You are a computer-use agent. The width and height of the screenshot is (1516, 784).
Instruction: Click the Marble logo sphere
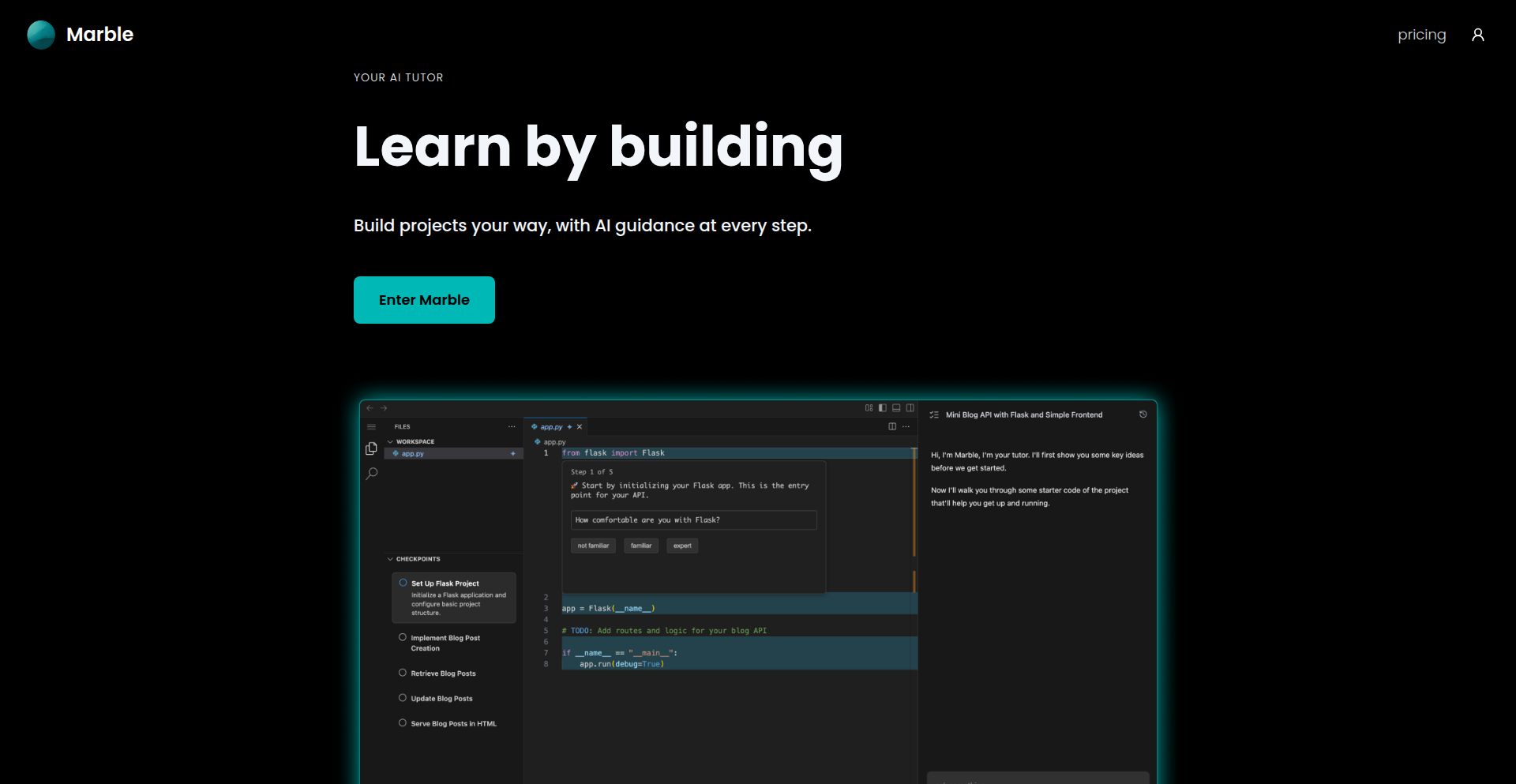click(41, 35)
